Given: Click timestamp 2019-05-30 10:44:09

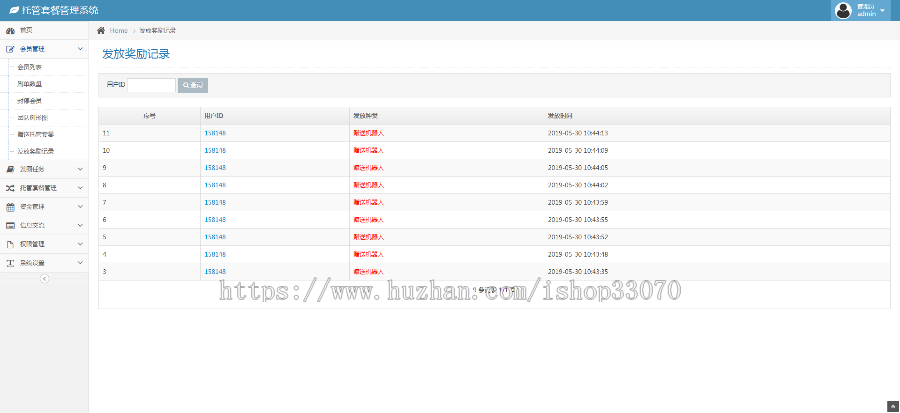Looking at the screenshot, I should pyautogui.click(x=577, y=150).
